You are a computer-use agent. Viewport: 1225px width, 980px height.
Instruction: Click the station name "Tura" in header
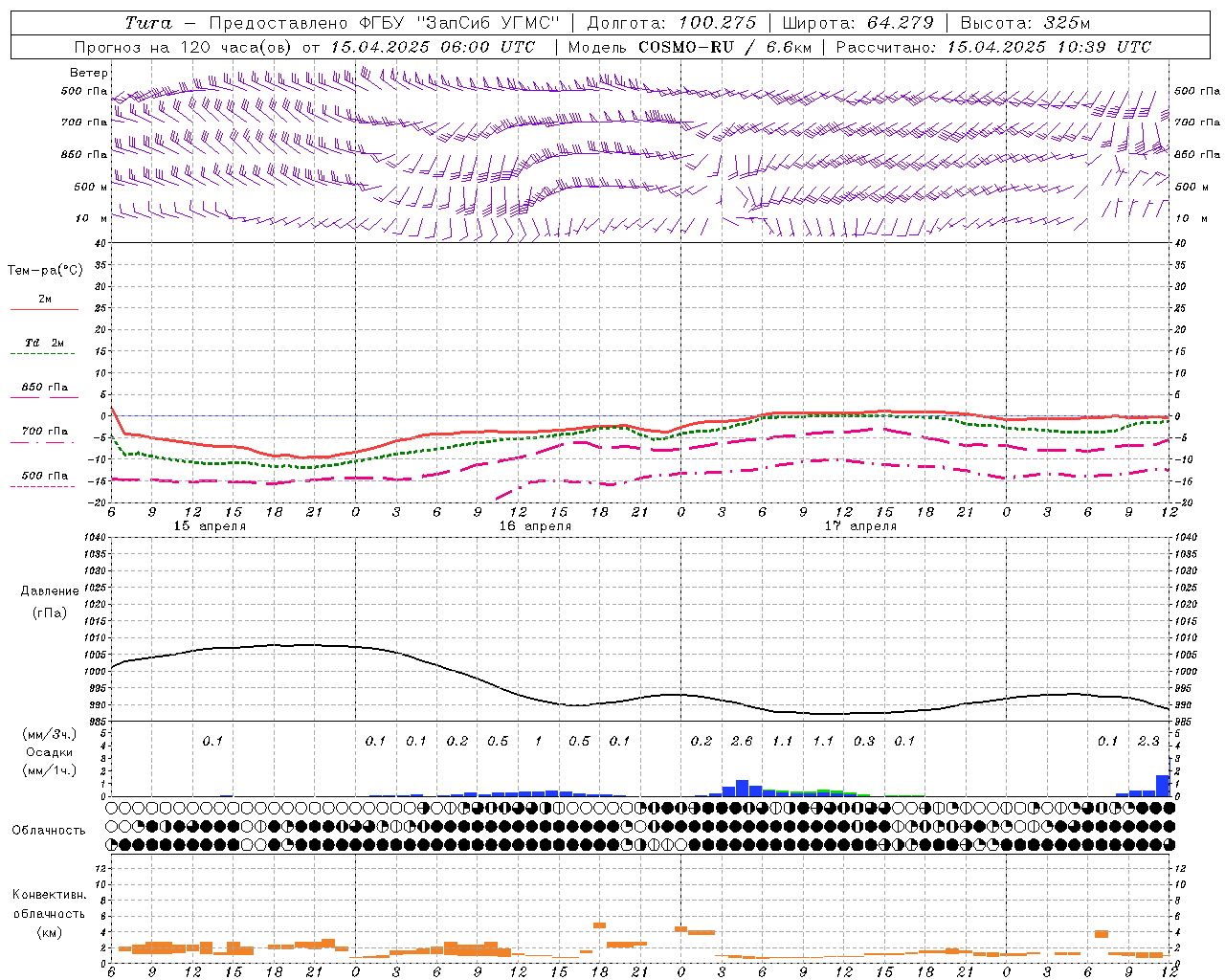pyautogui.click(x=148, y=23)
